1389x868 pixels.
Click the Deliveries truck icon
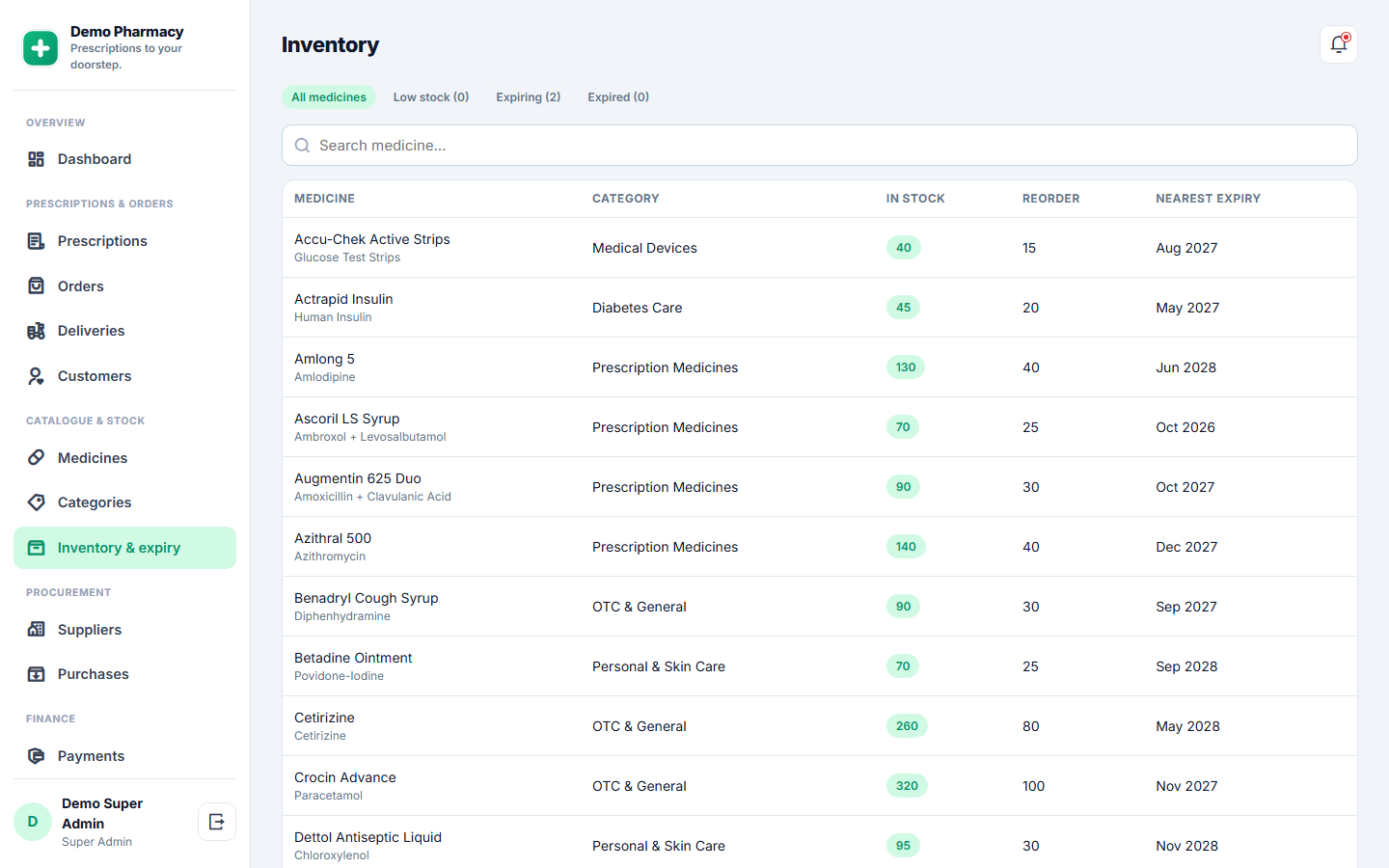(x=36, y=331)
